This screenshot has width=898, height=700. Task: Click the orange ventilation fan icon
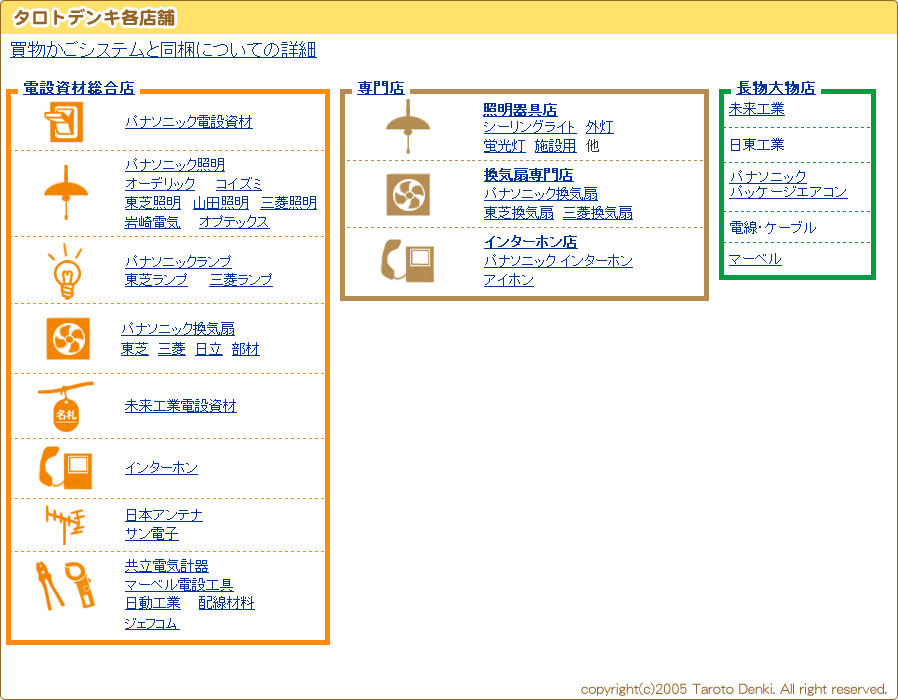point(68,339)
